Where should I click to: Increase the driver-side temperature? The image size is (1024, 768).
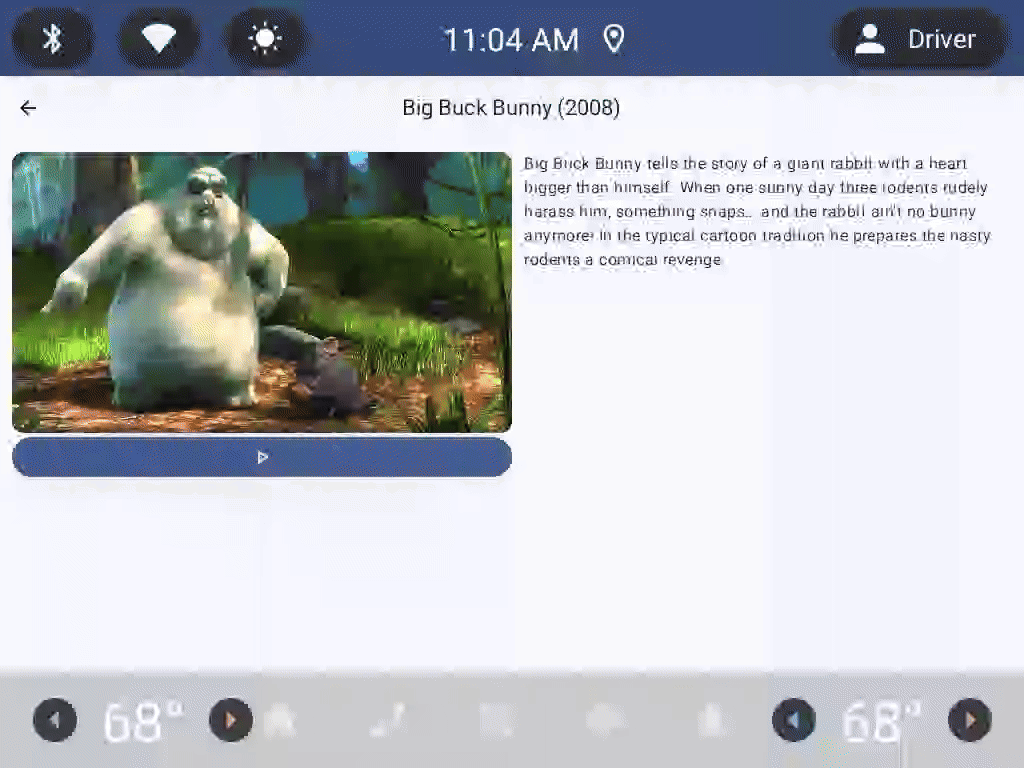coord(230,720)
